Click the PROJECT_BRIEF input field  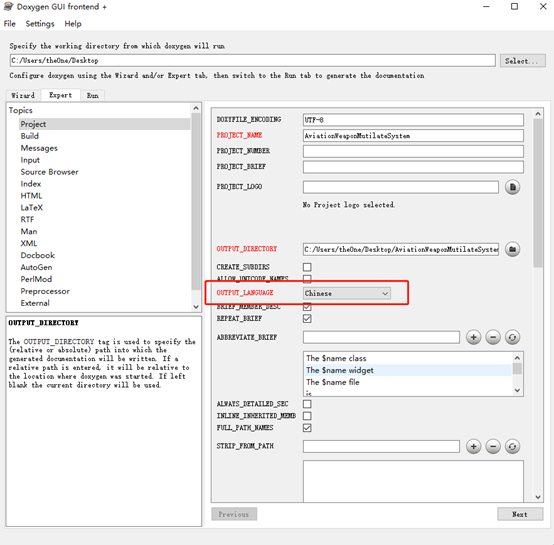pyautogui.click(x=413, y=167)
